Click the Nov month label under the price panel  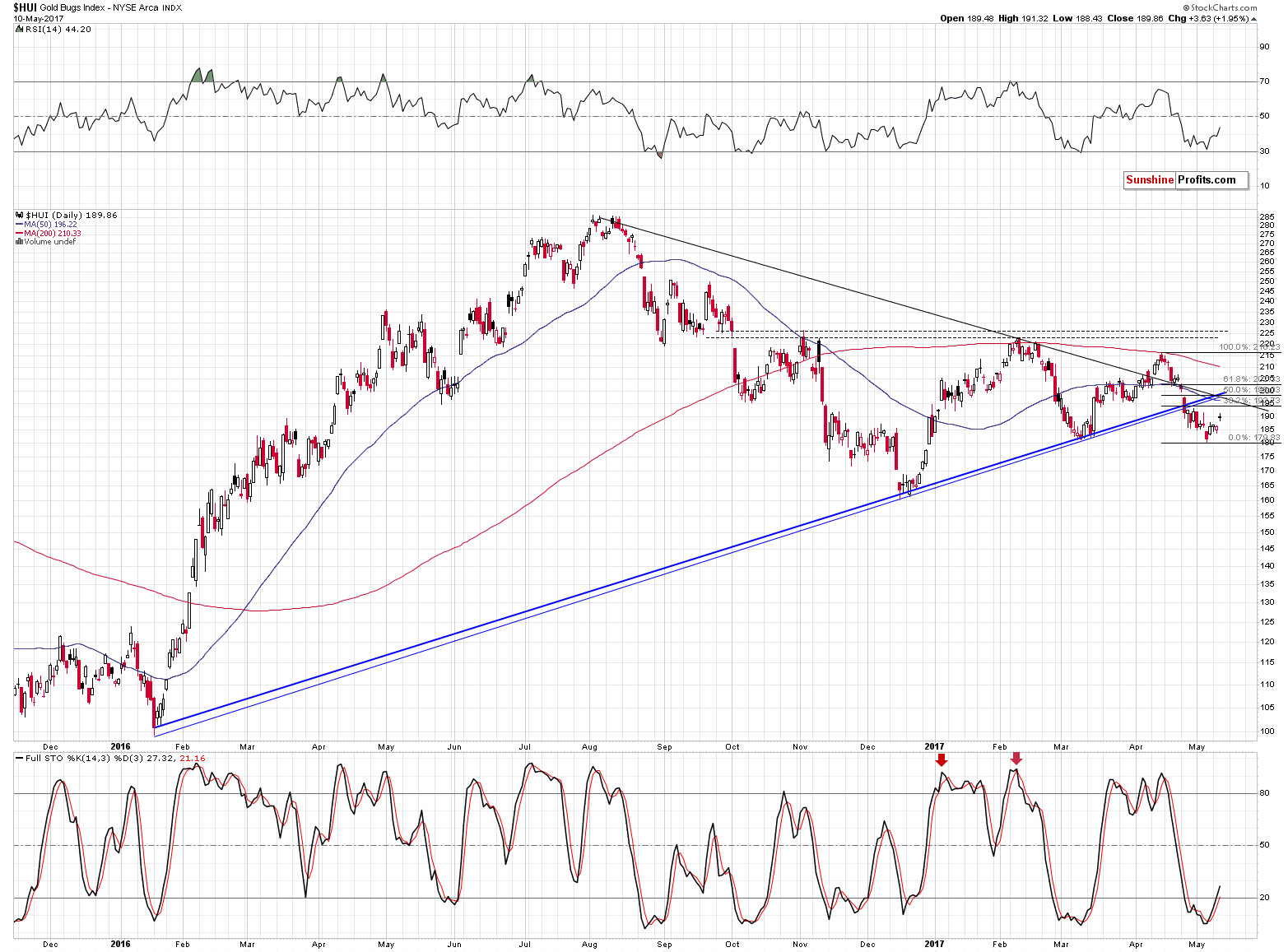click(800, 747)
